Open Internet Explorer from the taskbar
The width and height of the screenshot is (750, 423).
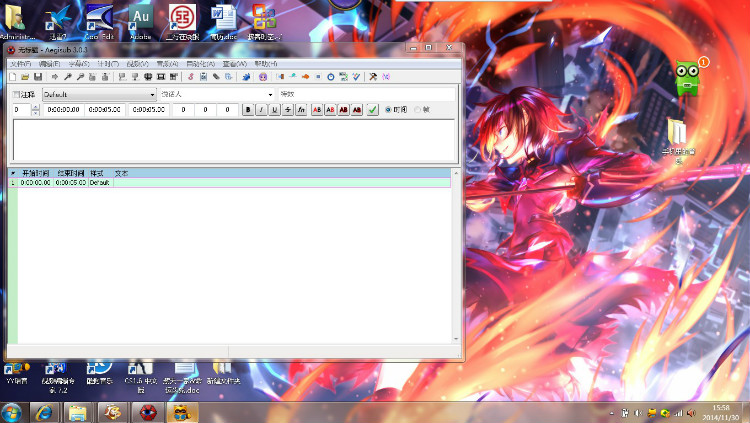45,412
